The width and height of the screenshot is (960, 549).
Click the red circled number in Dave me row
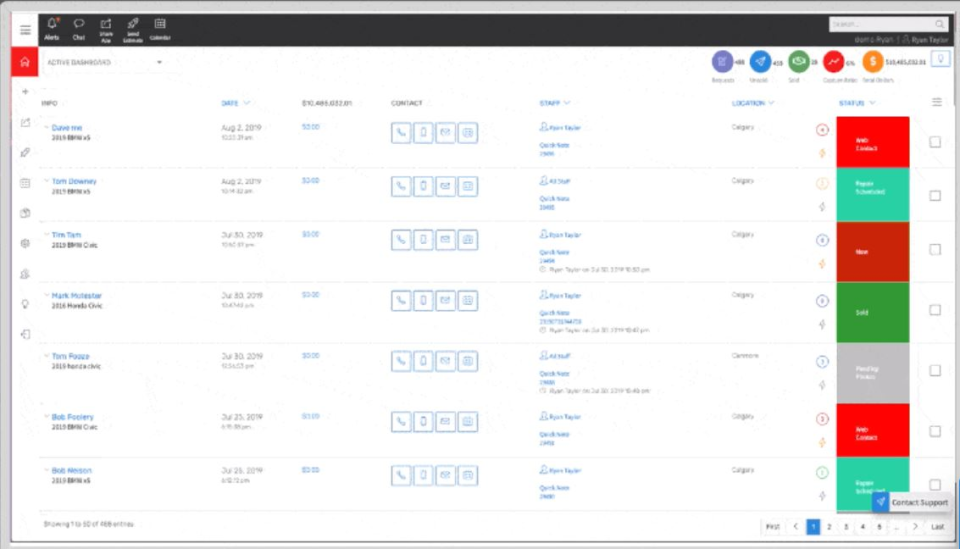pyautogui.click(x=822, y=130)
